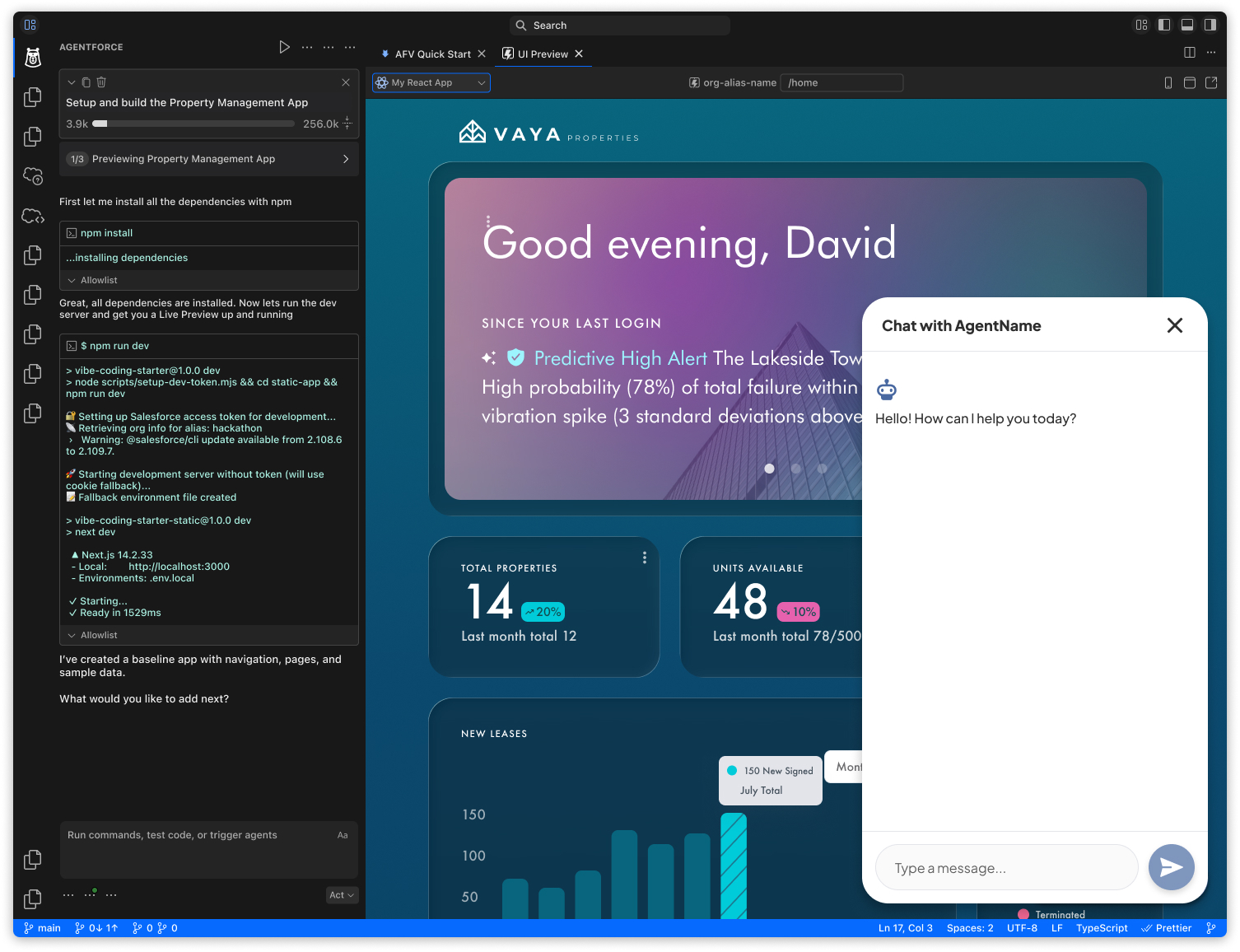Close the Setup and build task card
This screenshot has width=1240, height=952.
pyautogui.click(x=346, y=82)
